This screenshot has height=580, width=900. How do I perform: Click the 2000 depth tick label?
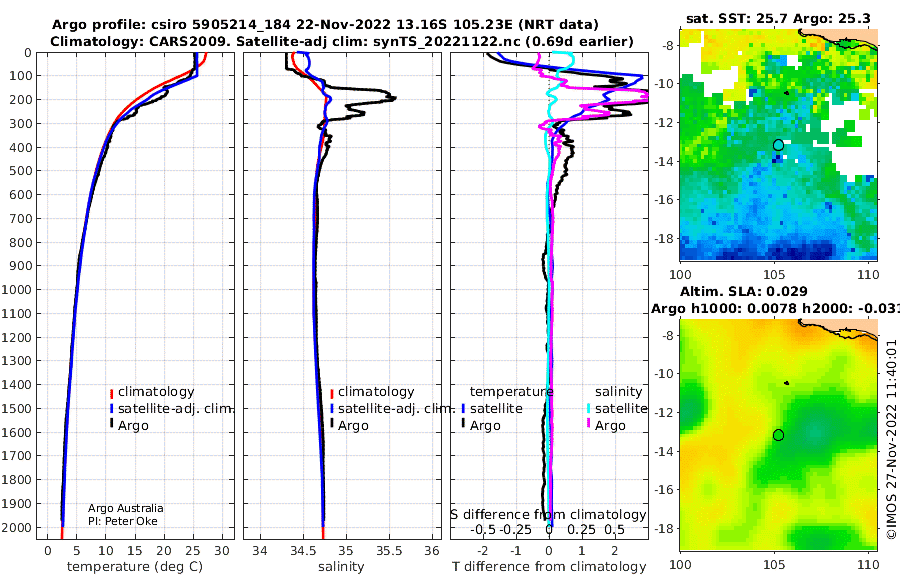pos(19,528)
